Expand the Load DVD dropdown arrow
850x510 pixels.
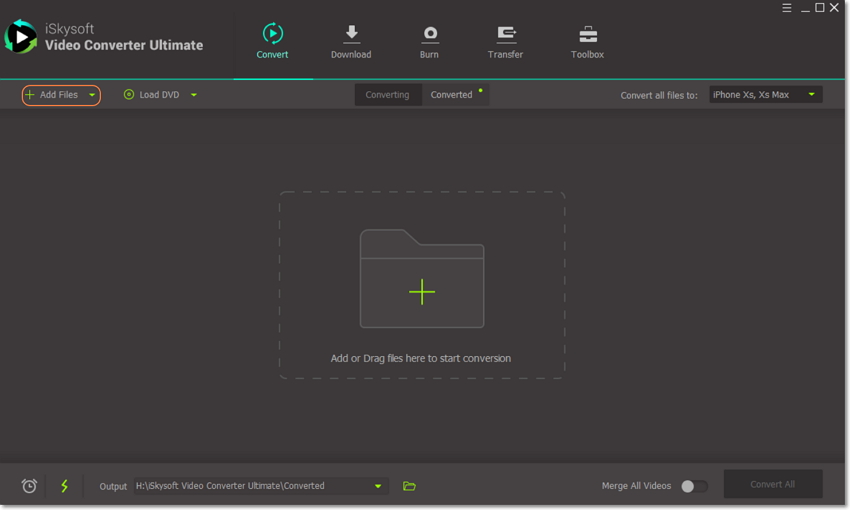(194, 95)
